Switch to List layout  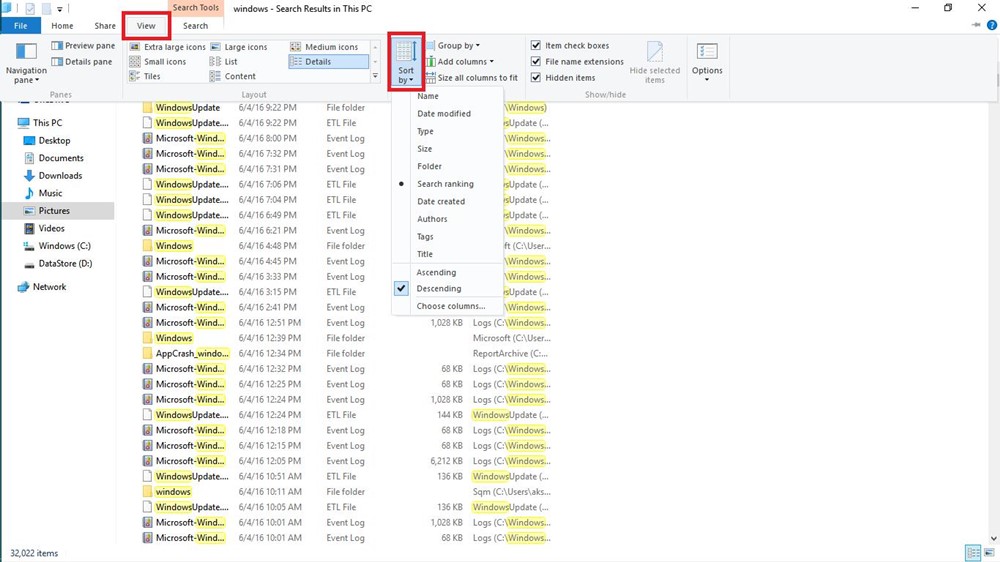224,62
